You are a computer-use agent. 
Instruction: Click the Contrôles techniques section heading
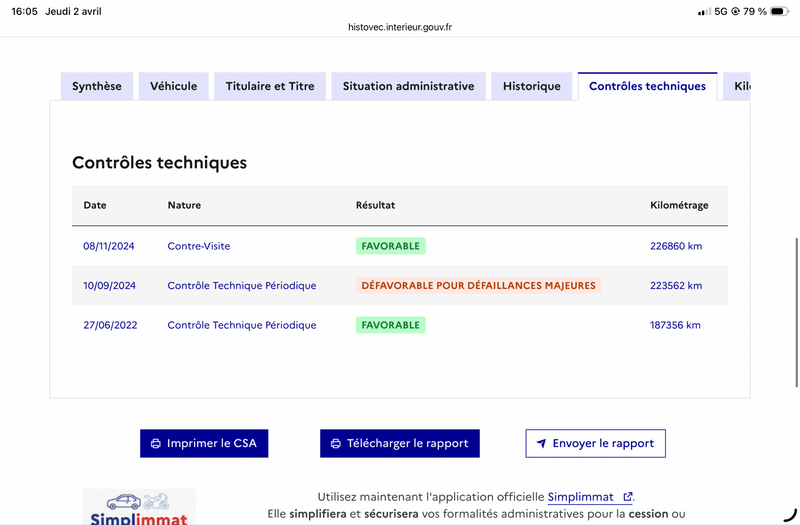coord(159,163)
